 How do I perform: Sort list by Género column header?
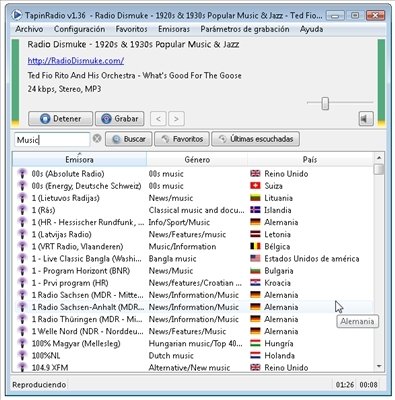coord(197,159)
